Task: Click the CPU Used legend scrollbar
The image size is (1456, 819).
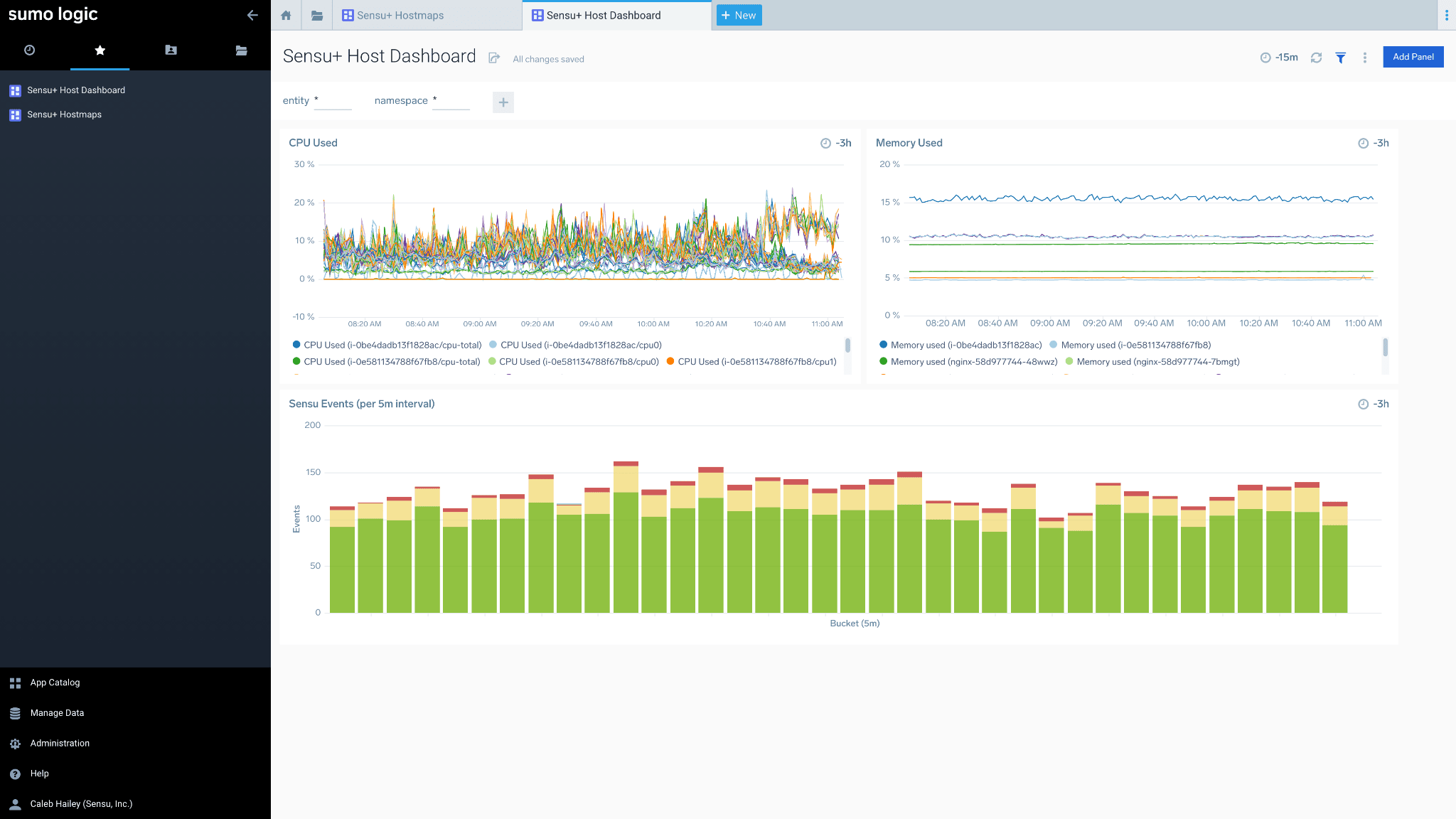Action: (847, 346)
